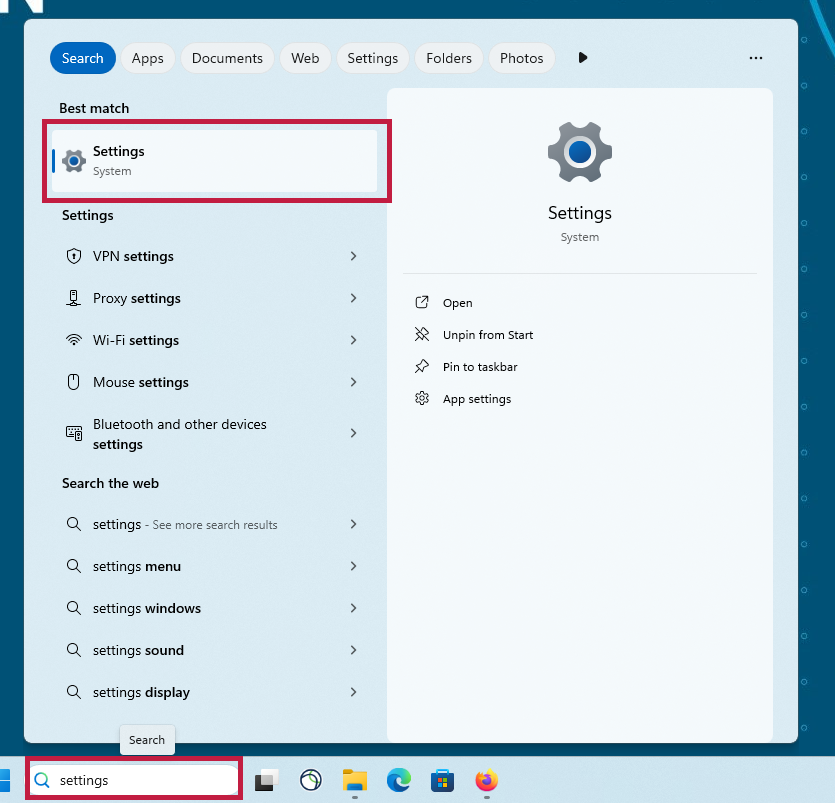Open the three-dots more options menu
This screenshot has width=835, height=803.
pyautogui.click(x=756, y=58)
